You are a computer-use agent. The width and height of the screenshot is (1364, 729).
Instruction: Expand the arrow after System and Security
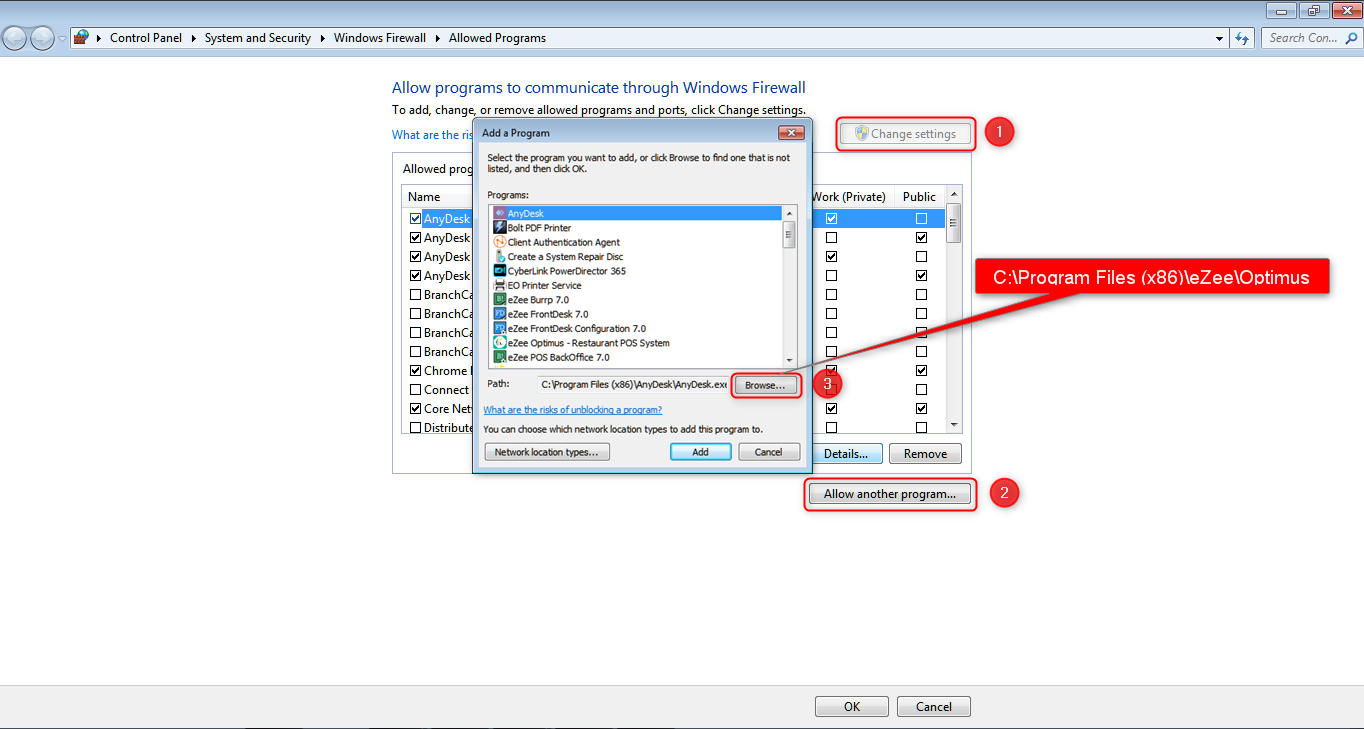pos(323,38)
